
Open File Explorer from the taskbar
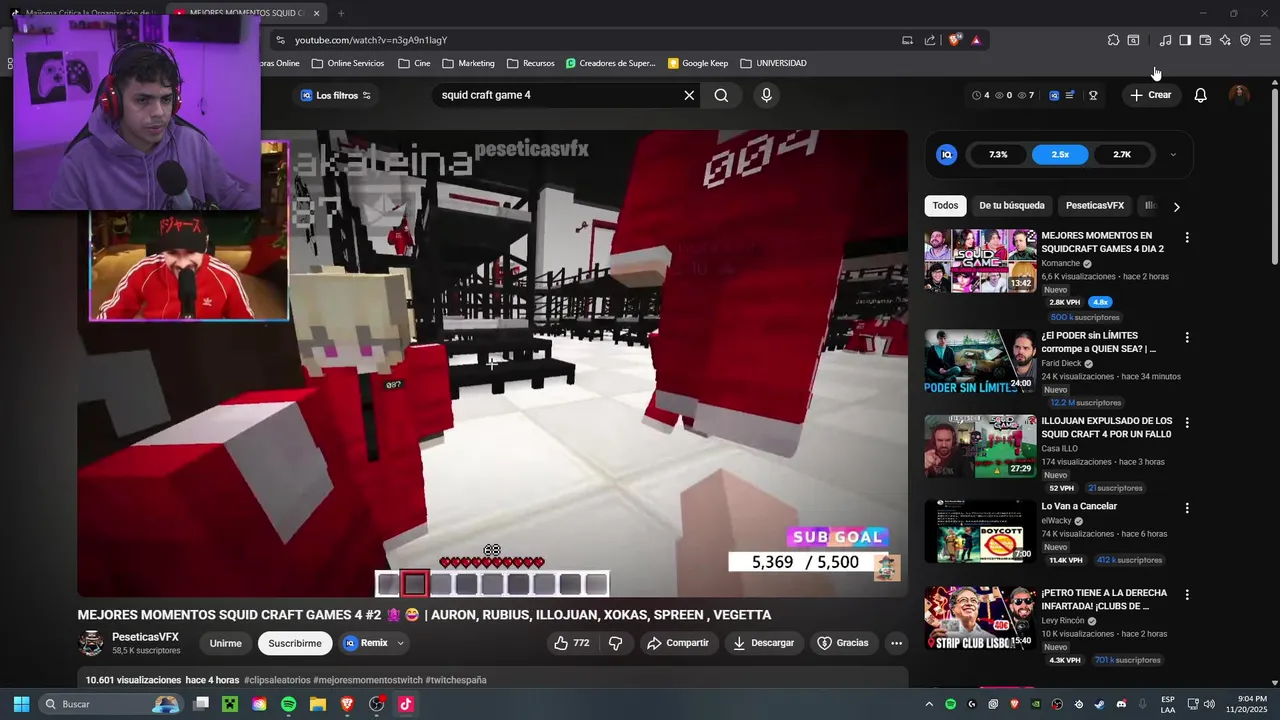[318, 704]
